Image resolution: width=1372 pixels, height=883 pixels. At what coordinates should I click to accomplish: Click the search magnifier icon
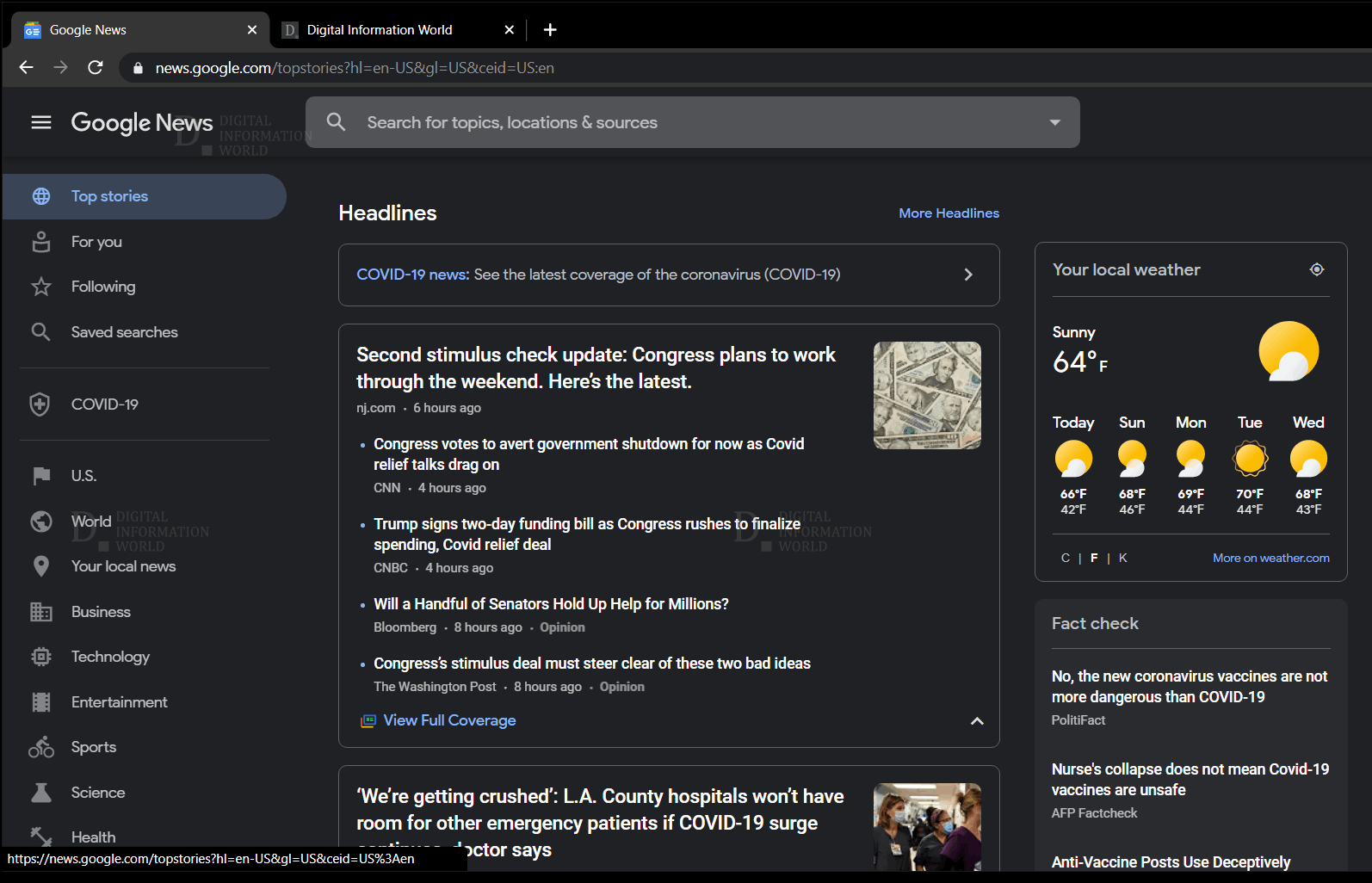(337, 122)
